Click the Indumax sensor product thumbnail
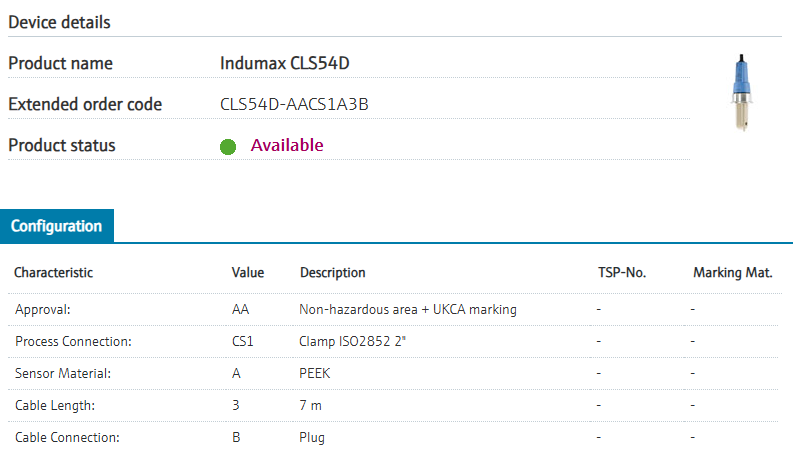 (741, 93)
